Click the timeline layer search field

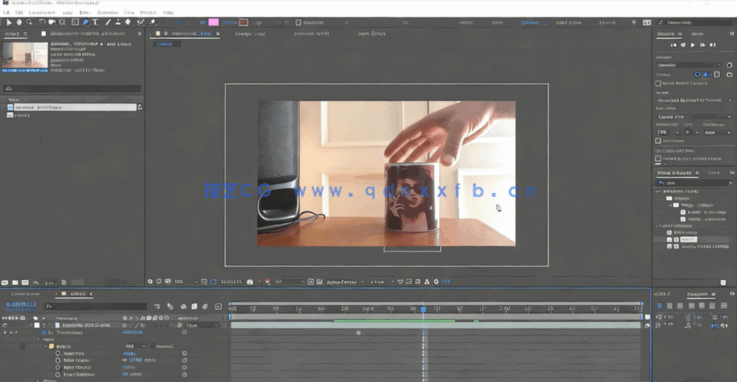[x=95, y=306]
